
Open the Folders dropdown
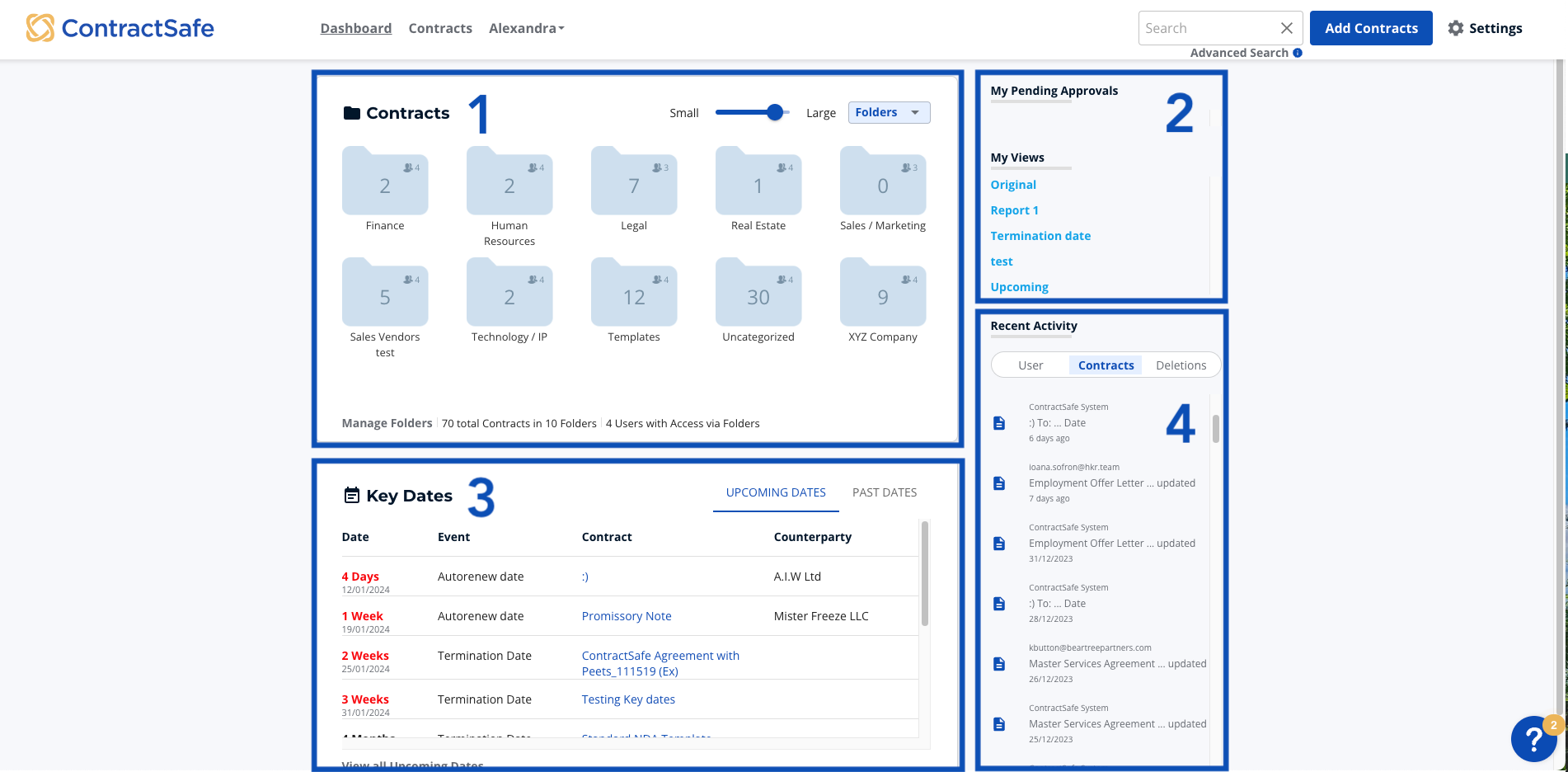pos(888,112)
